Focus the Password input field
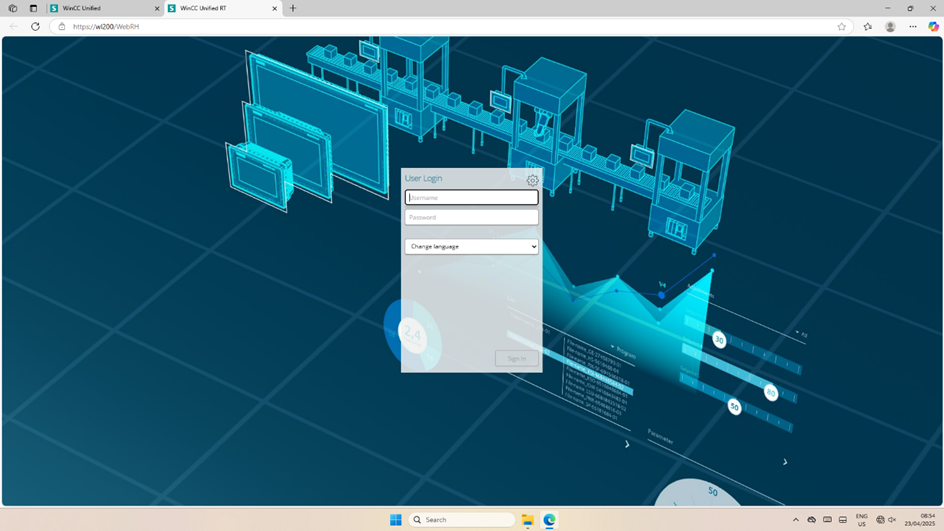Image resolution: width=944 pixels, height=531 pixels. [471, 217]
